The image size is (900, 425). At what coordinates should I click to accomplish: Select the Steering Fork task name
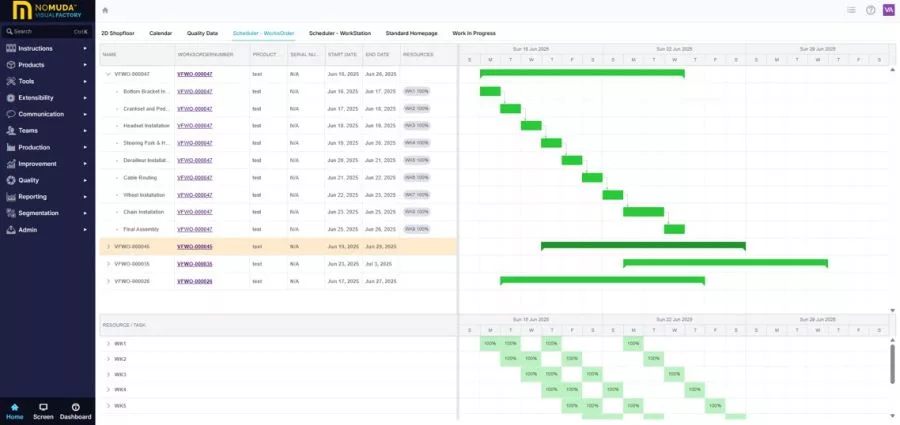147,143
